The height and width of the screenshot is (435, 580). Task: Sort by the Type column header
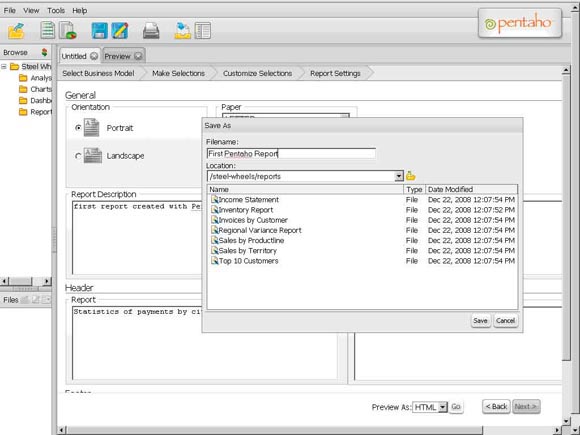tap(414, 189)
